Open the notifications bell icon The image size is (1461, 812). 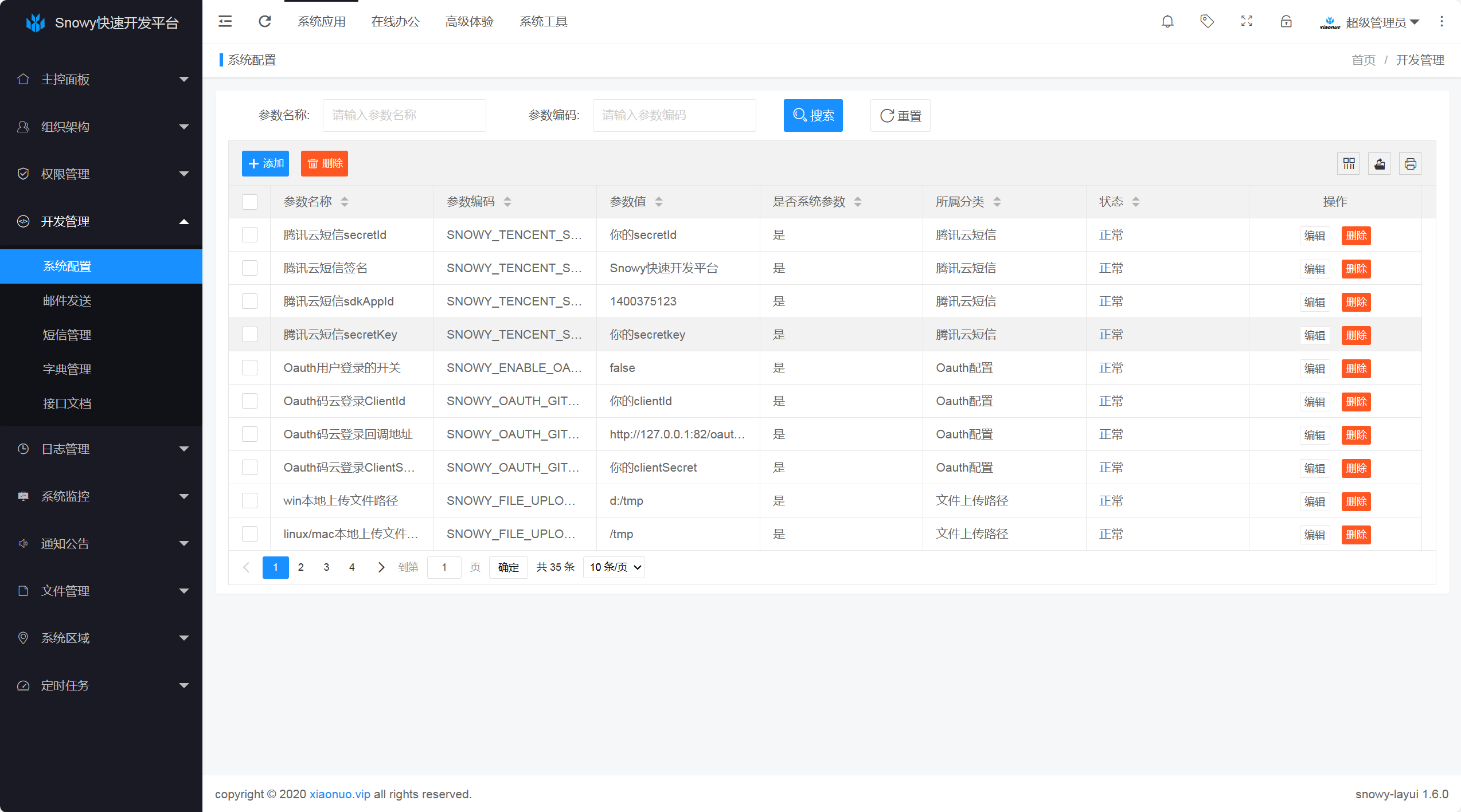pyautogui.click(x=1167, y=22)
